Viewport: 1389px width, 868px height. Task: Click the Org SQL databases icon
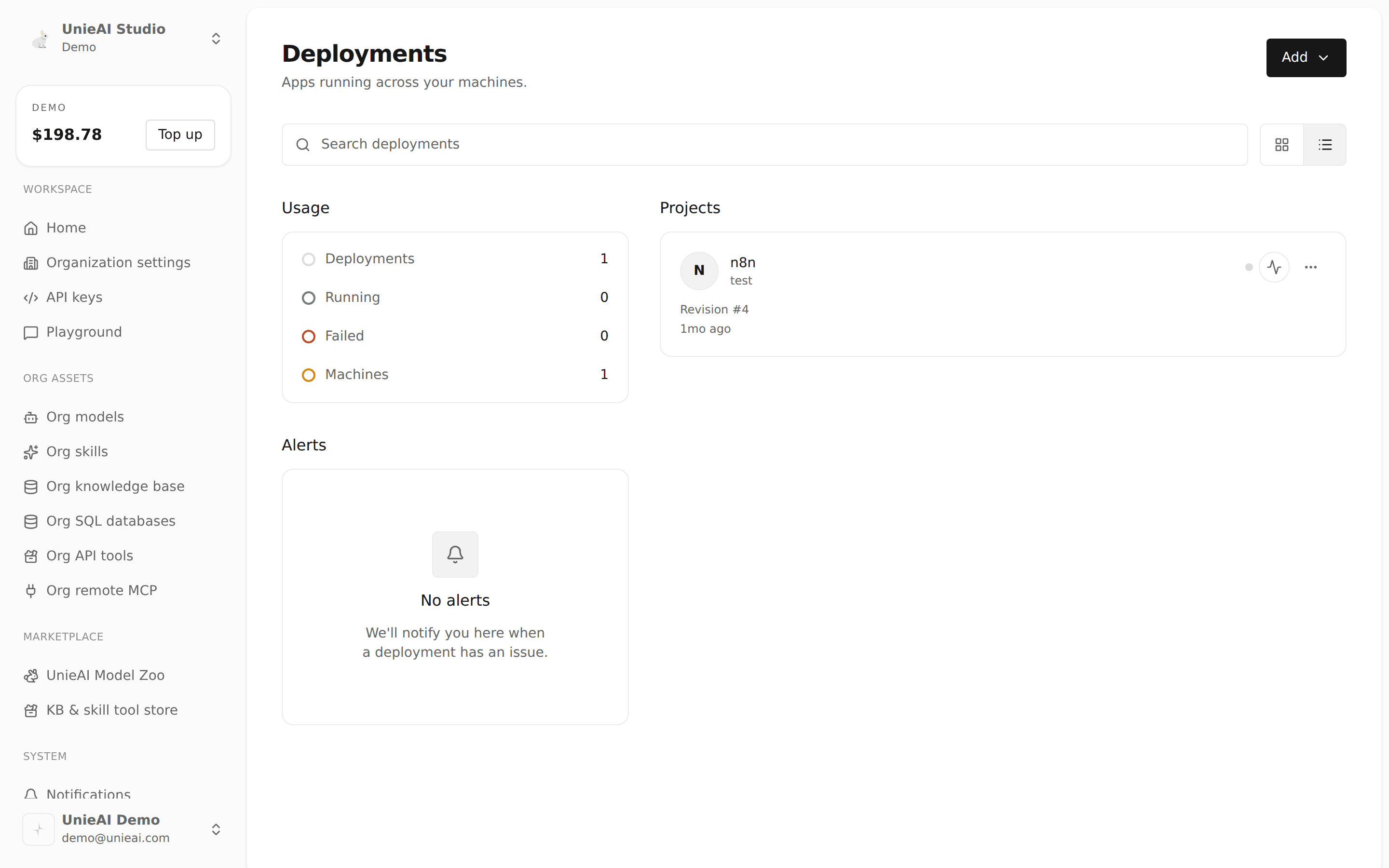[31, 522]
